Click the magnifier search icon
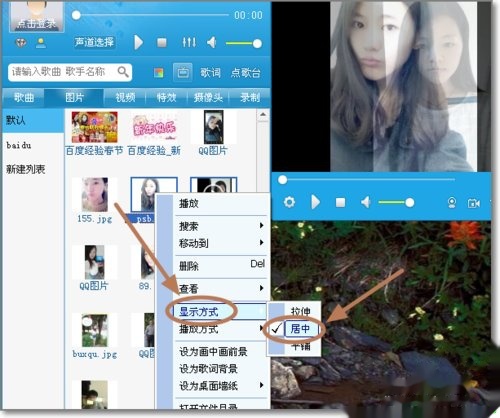The image size is (500, 418). (123, 72)
